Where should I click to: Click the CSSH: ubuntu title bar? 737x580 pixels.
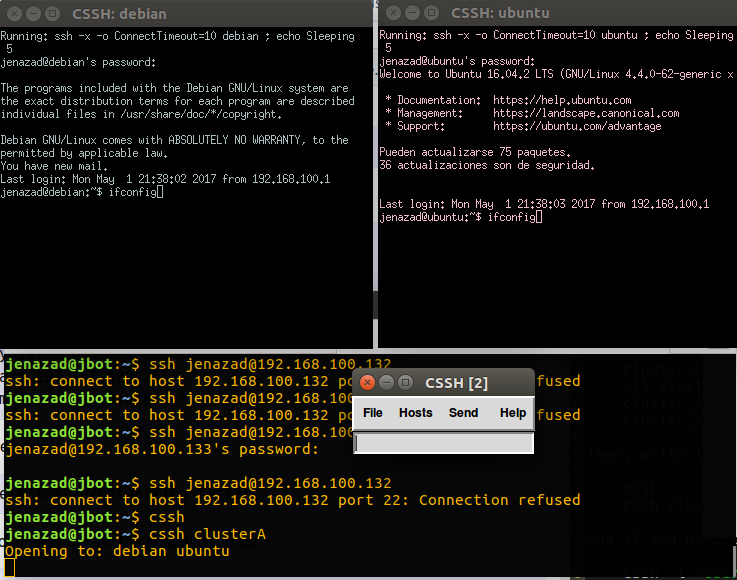pos(557,13)
